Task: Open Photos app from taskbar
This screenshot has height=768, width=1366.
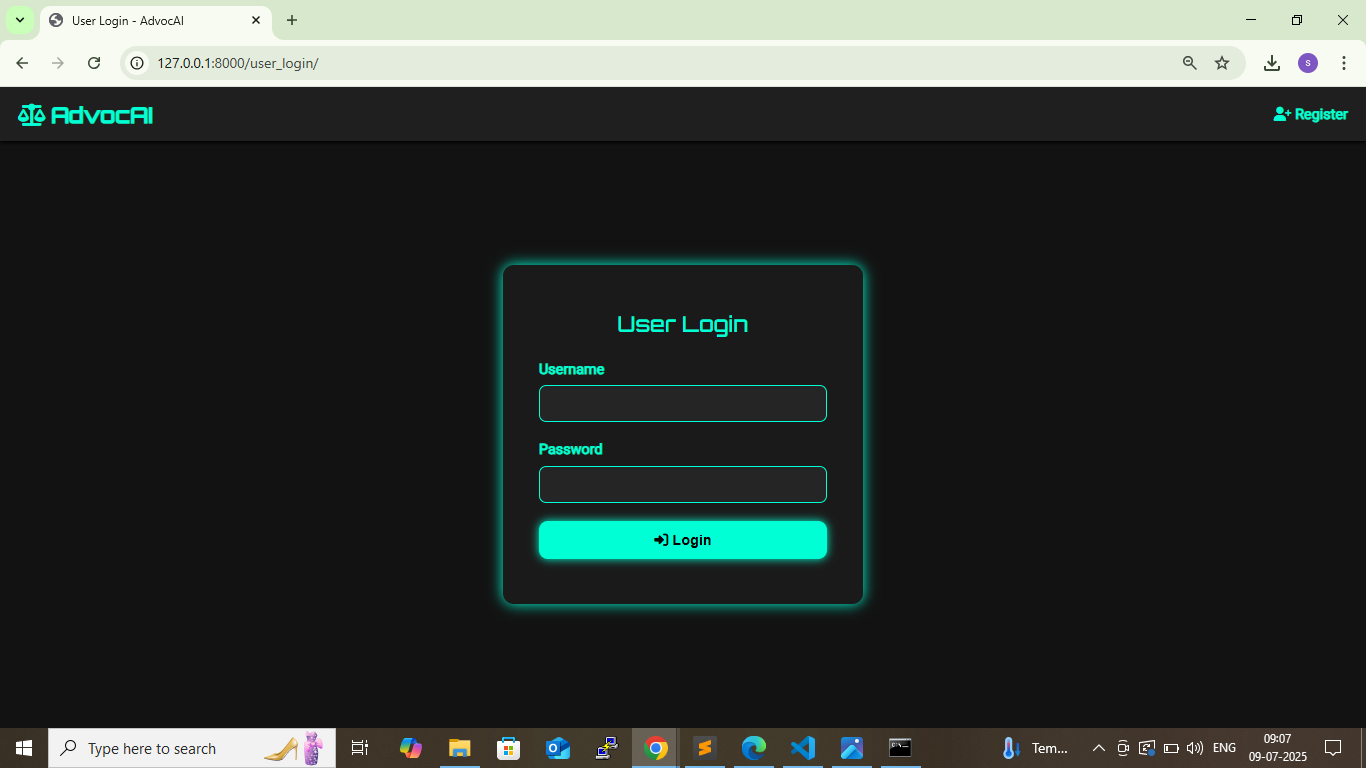Action: click(x=851, y=748)
